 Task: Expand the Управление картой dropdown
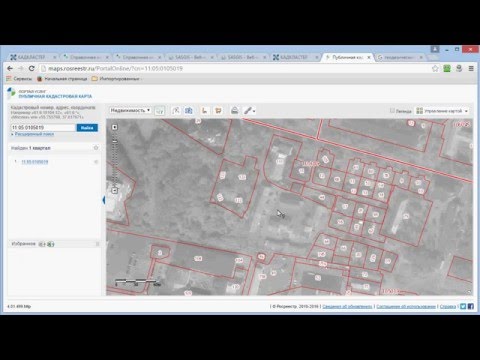click(442, 111)
